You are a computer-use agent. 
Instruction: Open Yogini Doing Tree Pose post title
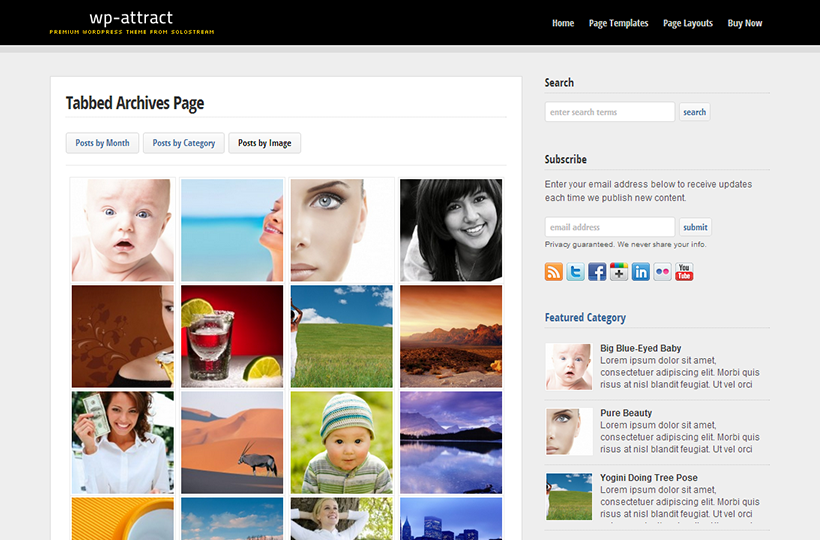point(649,478)
